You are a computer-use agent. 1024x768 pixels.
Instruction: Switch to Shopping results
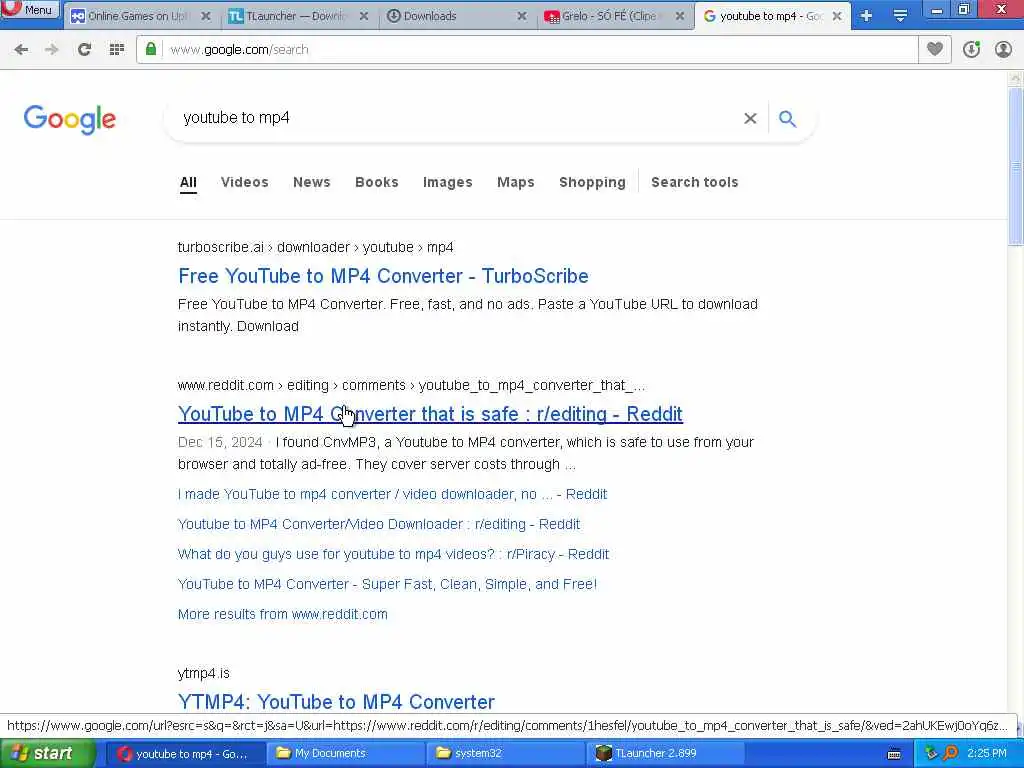(592, 182)
